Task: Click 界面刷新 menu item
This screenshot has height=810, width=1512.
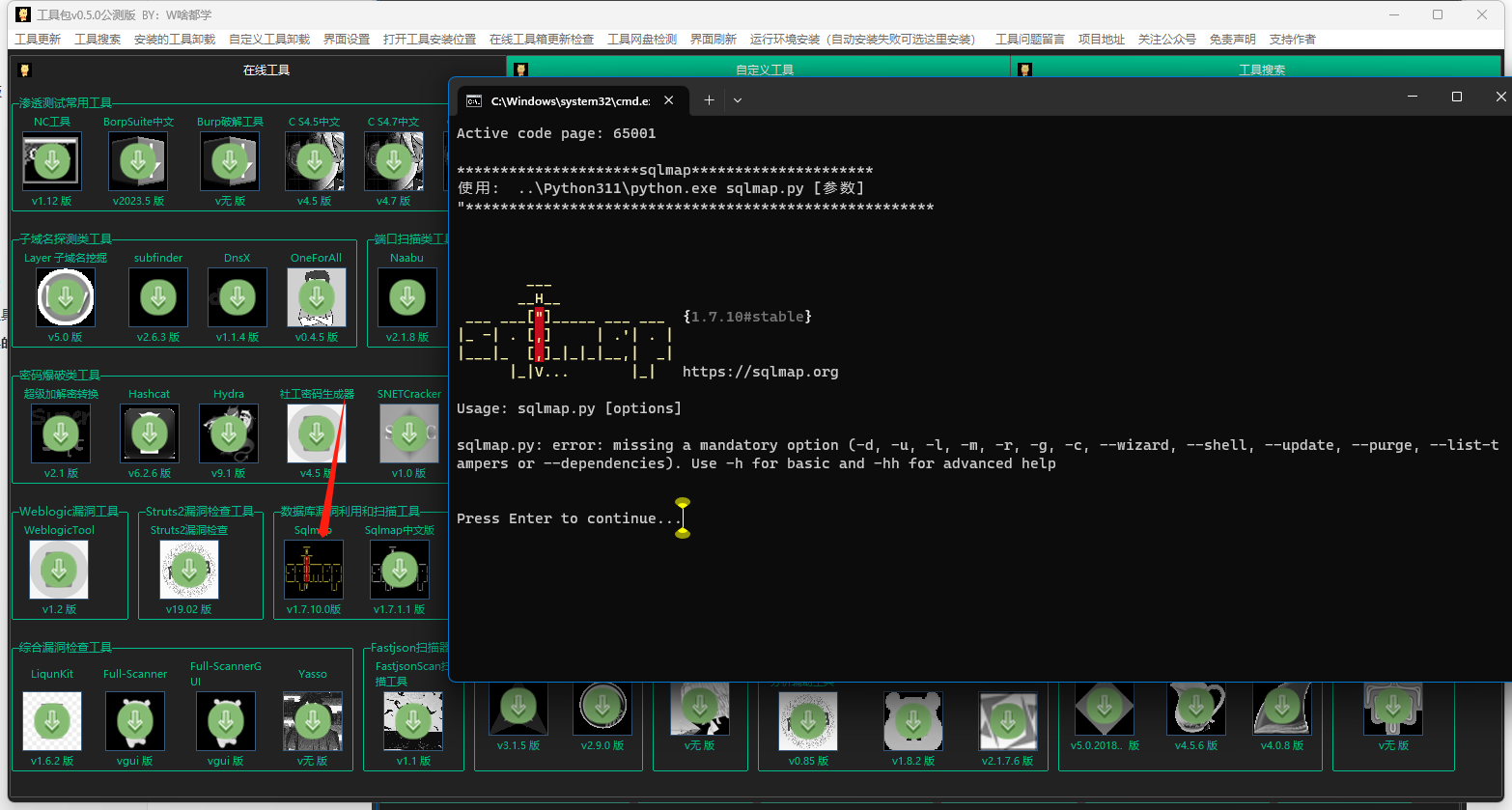Action: click(x=714, y=40)
